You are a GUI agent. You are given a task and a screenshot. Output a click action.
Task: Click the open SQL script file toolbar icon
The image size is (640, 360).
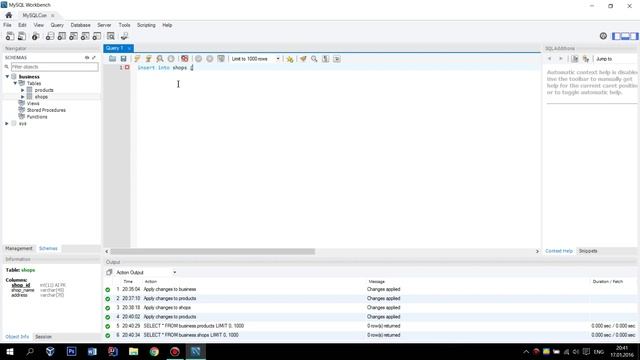coord(22,36)
